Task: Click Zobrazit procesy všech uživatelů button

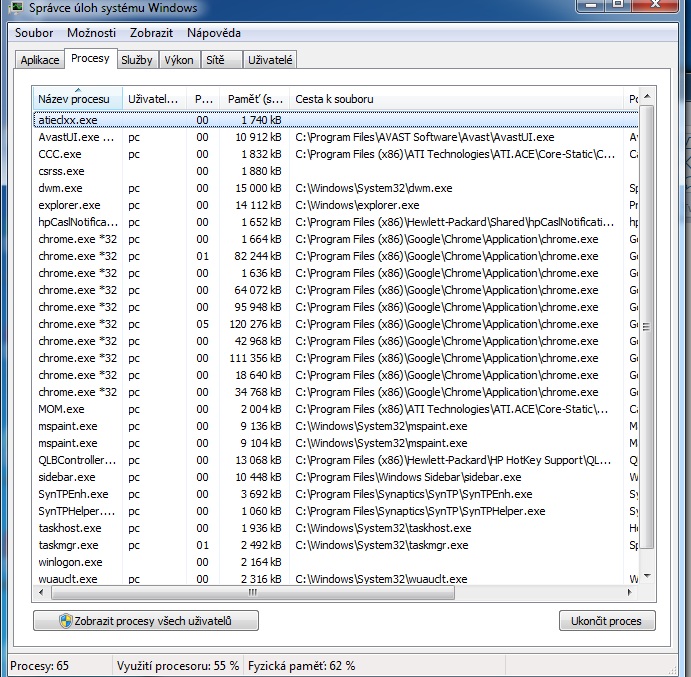Action: [146, 621]
